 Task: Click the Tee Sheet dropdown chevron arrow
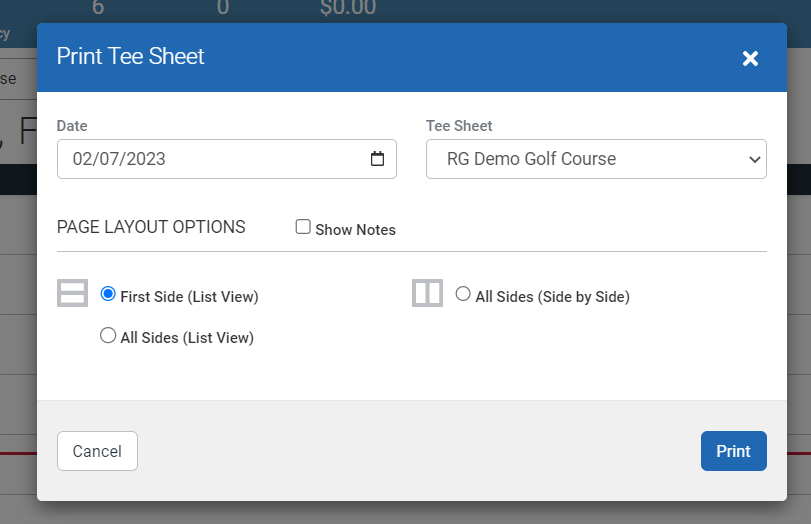(753, 159)
